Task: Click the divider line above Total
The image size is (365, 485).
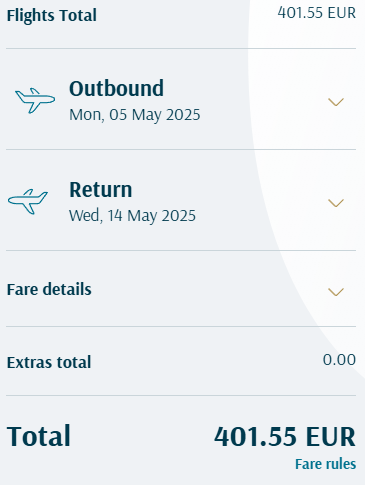Action: pyautogui.click(x=181, y=396)
